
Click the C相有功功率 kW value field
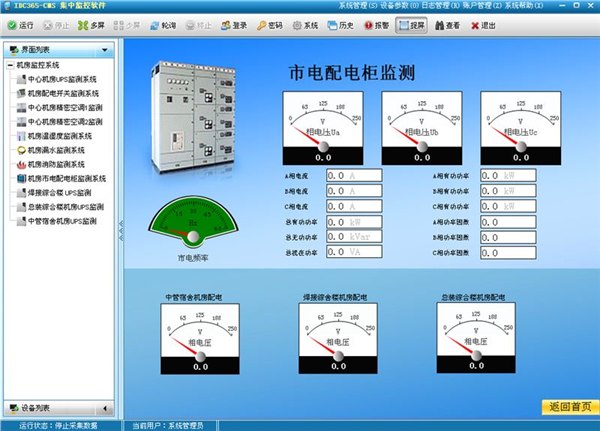(508, 206)
